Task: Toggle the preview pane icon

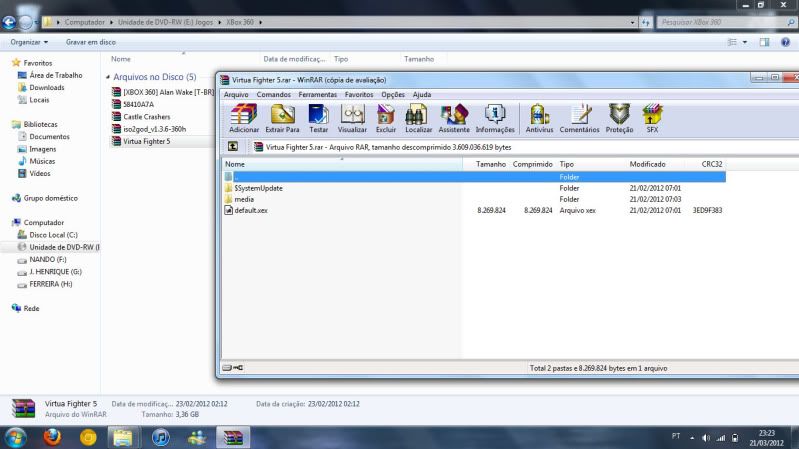Action: click(x=764, y=42)
